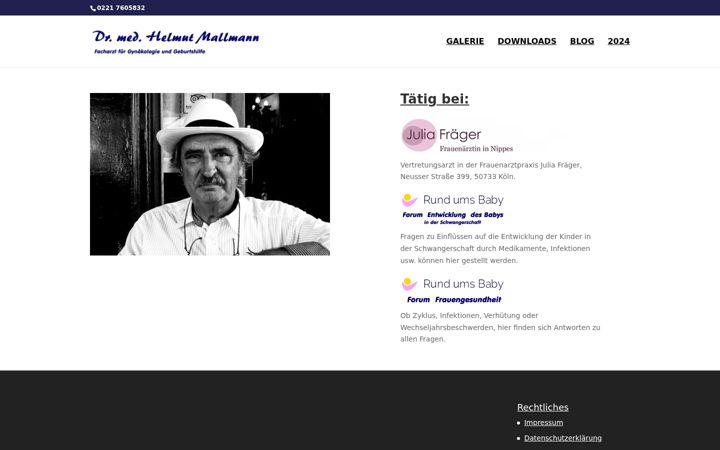Open the DOWNLOADS menu item
The height and width of the screenshot is (450, 720).
pos(527,41)
